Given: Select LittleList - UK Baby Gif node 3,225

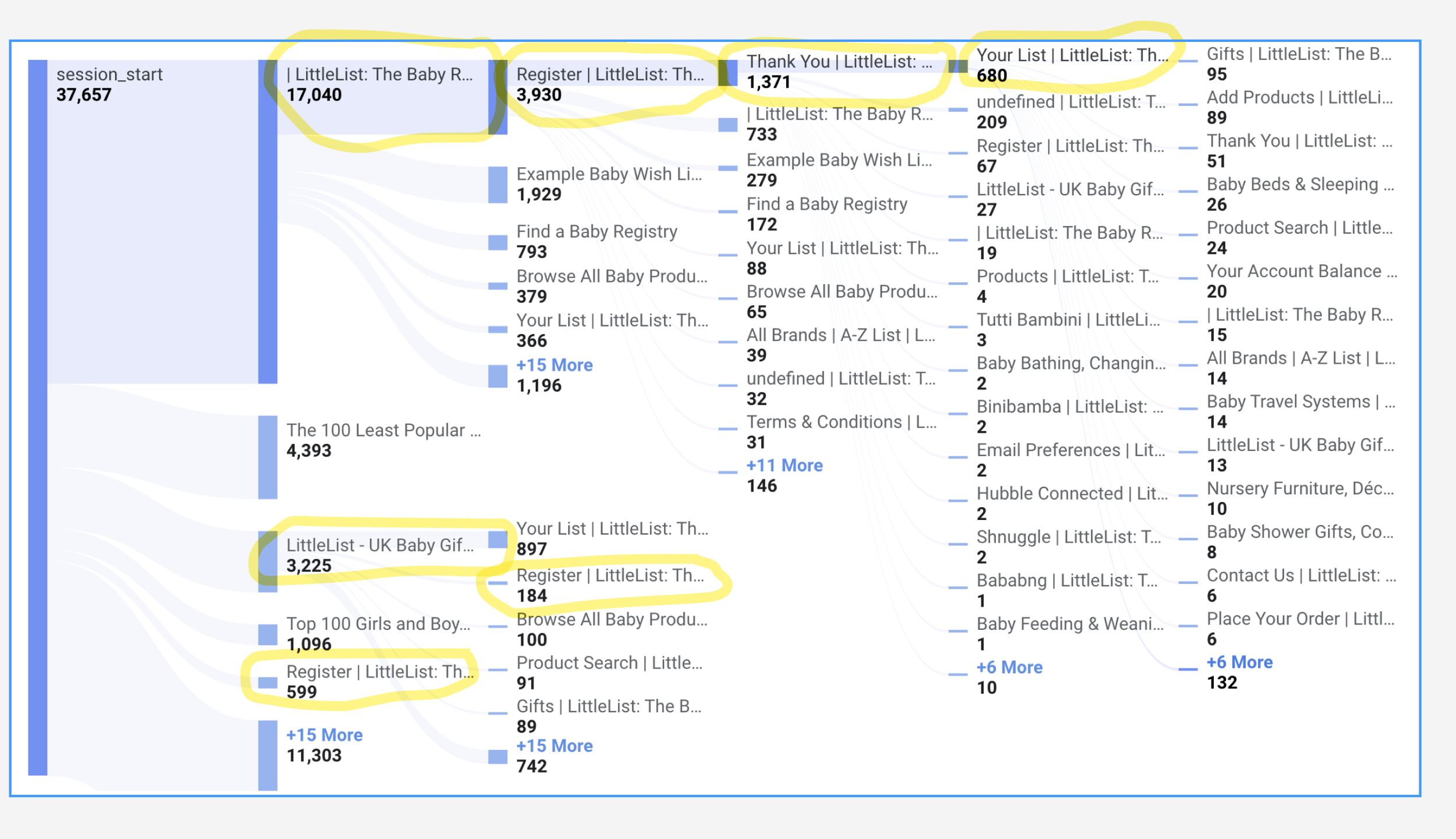Looking at the screenshot, I should (379, 546).
